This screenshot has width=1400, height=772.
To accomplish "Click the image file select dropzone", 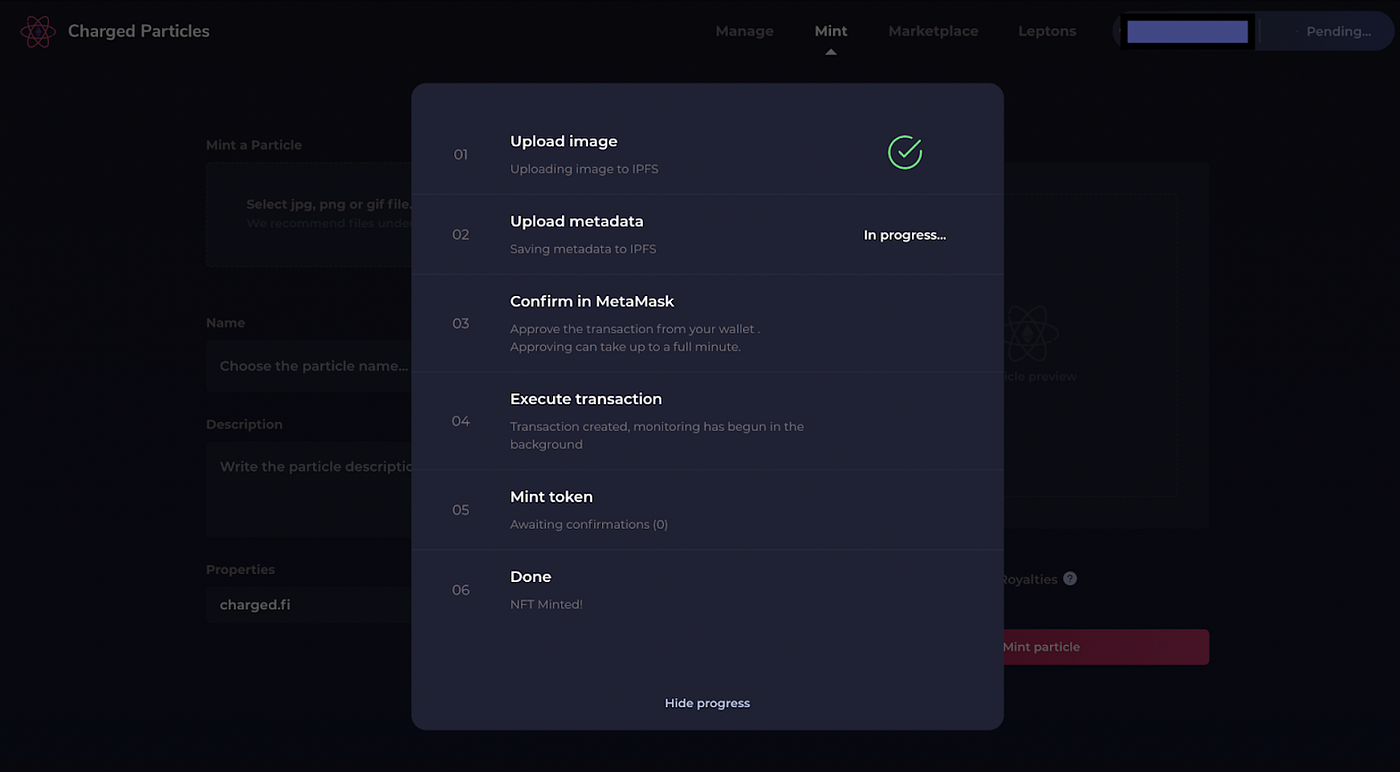I will point(309,214).
